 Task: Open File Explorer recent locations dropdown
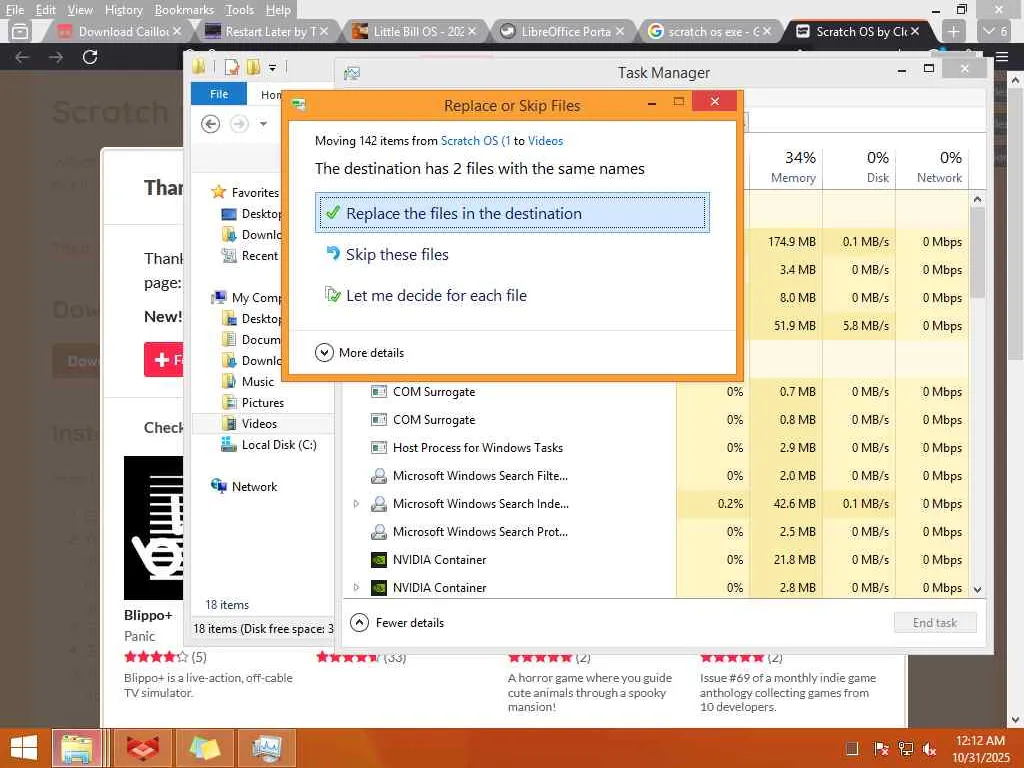click(x=263, y=124)
